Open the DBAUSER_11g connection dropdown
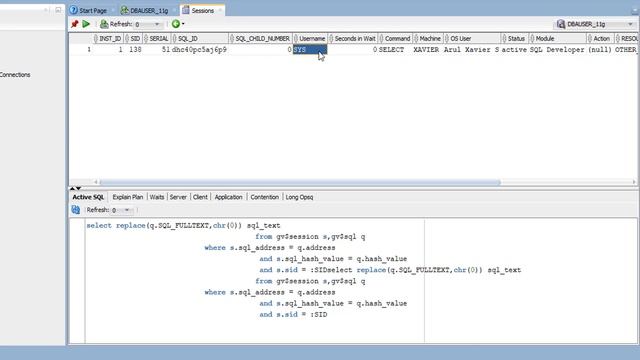640x360 pixels. pyautogui.click(x=631, y=24)
